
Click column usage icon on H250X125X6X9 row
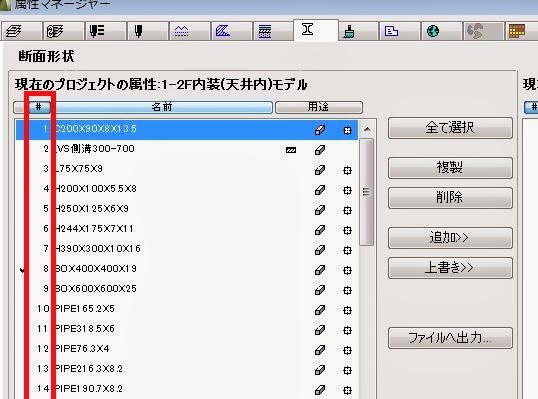tap(347, 210)
